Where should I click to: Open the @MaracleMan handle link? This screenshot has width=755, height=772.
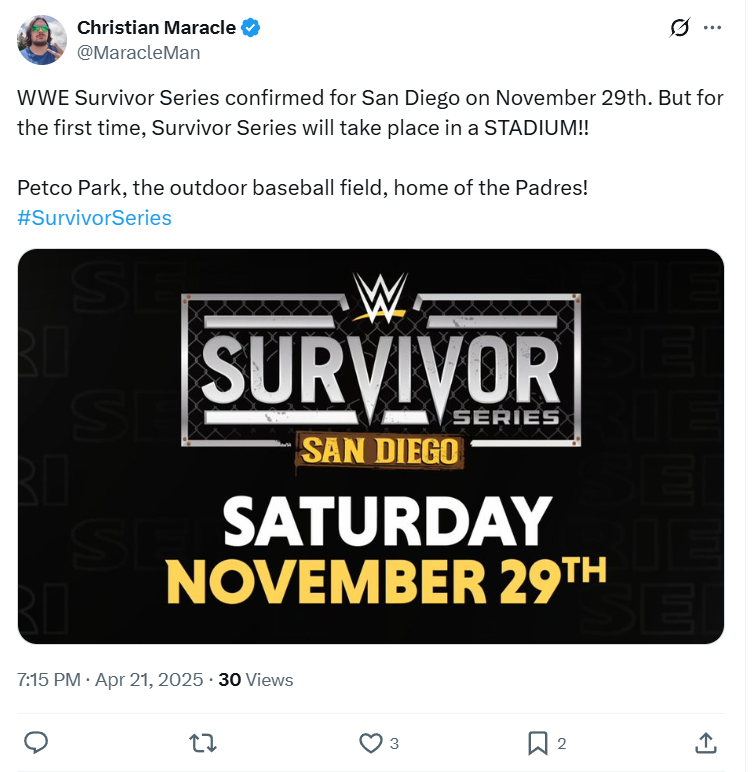138,53
